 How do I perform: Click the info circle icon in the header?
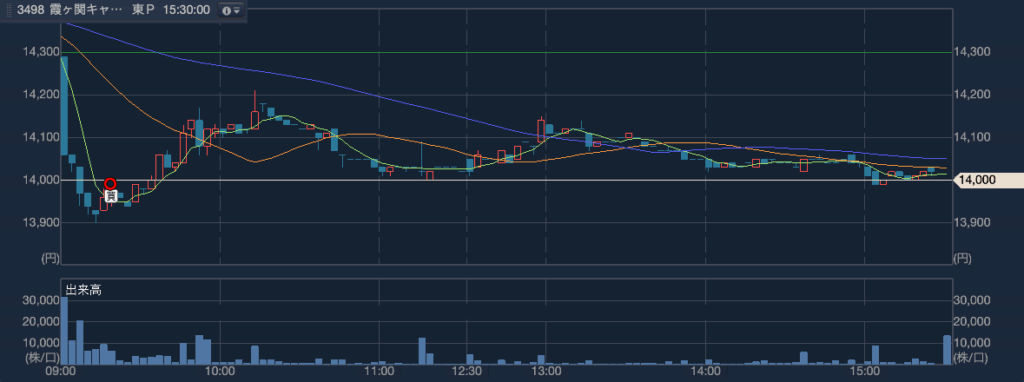[226, 10]
